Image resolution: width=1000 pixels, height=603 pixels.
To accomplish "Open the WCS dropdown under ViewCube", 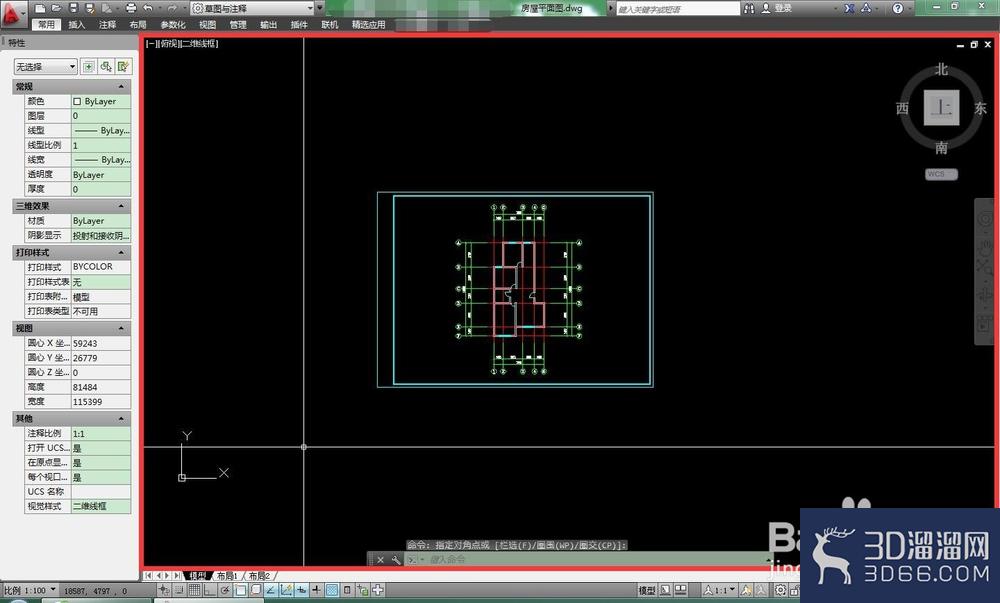I will [941, 174].
